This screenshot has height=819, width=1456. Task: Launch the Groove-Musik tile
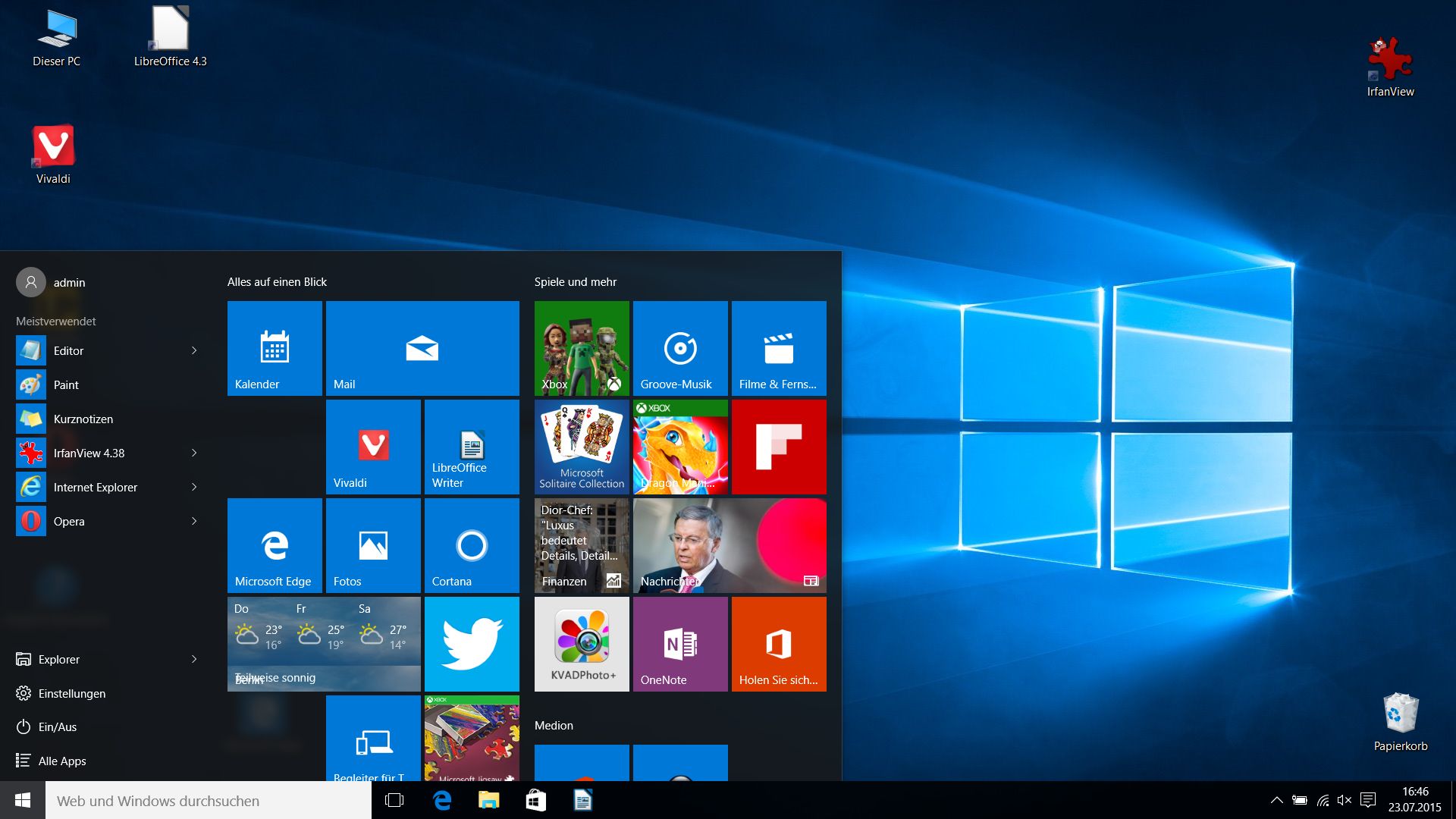coord(680,348)
